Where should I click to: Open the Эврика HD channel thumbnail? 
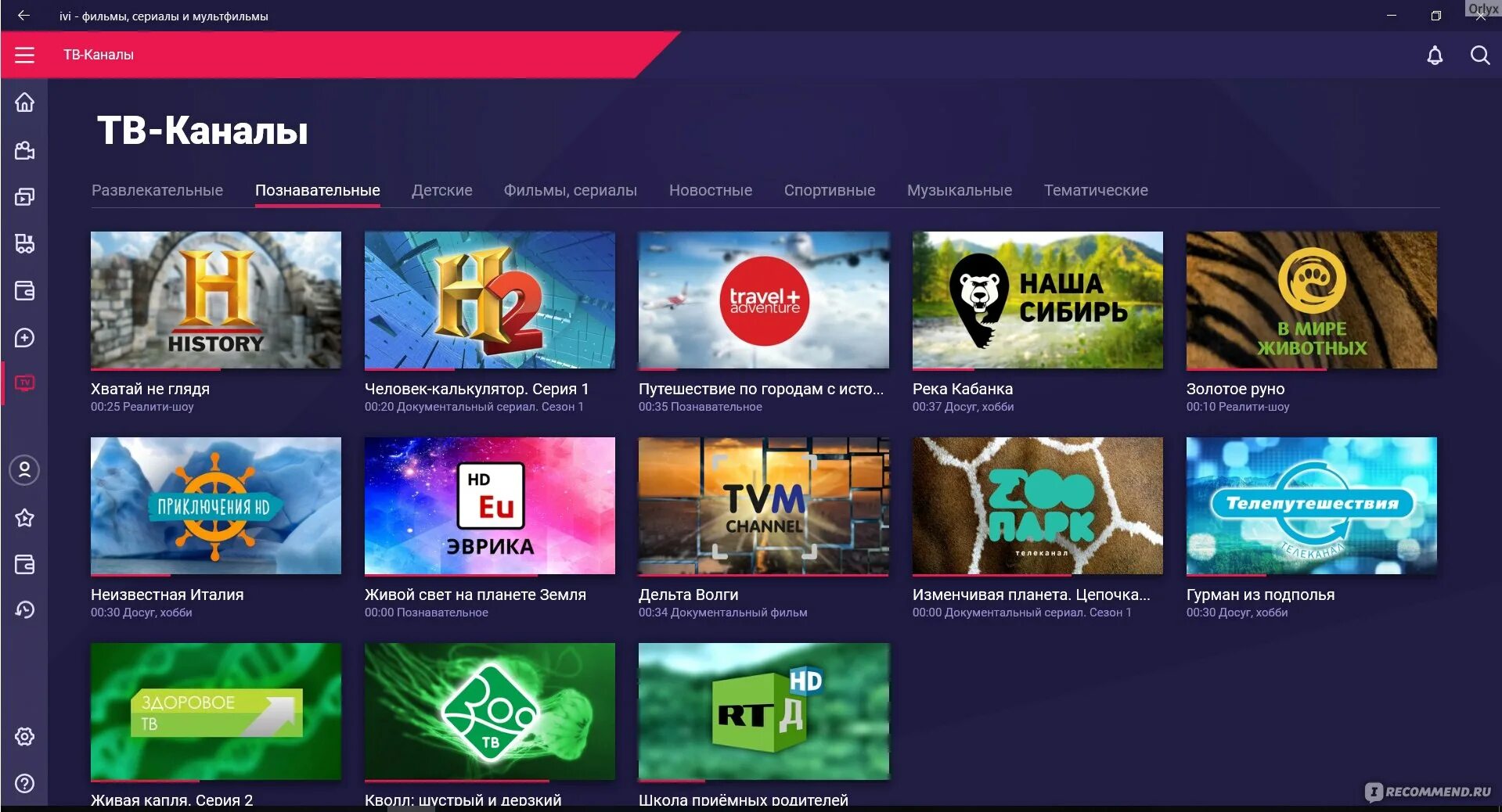pos(490,505)
